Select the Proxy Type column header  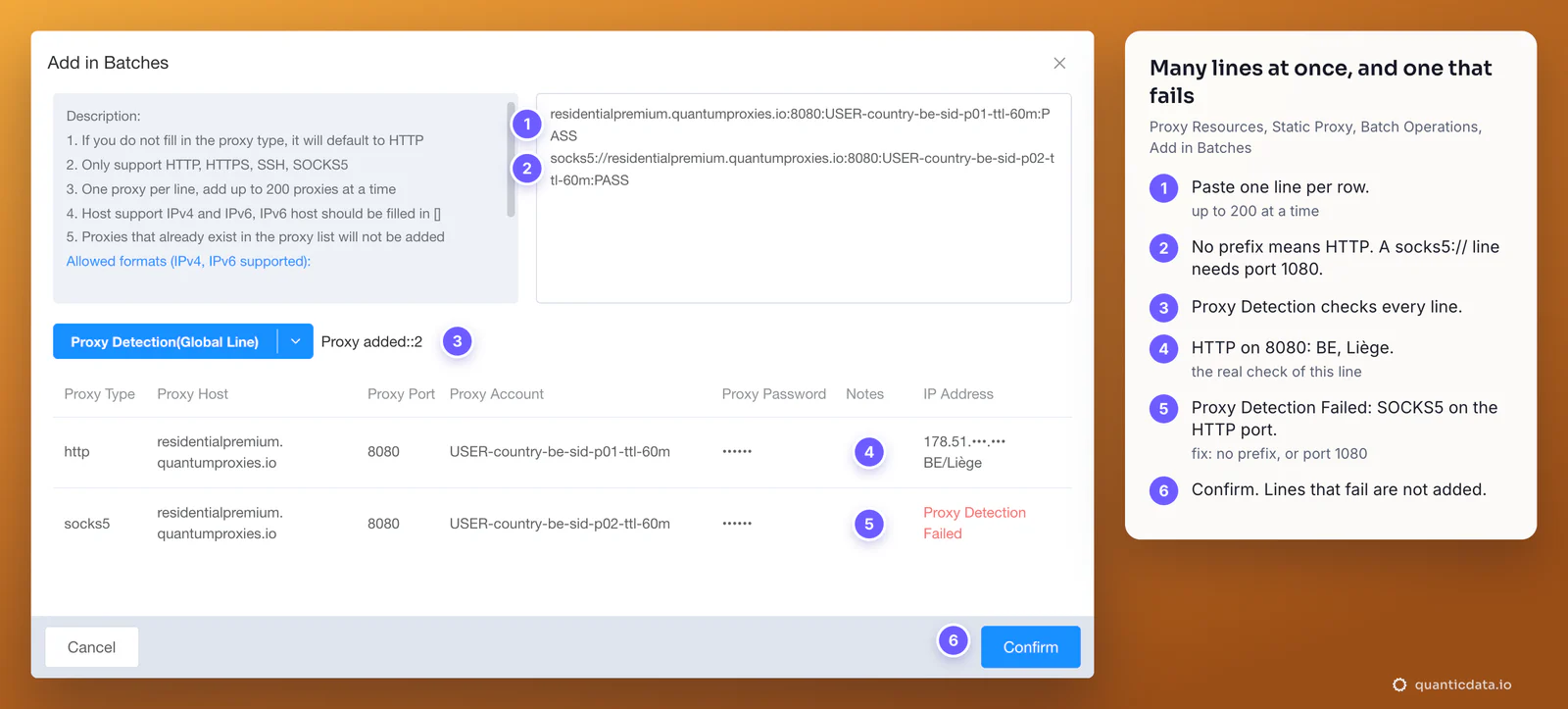(x=100, y=394)
